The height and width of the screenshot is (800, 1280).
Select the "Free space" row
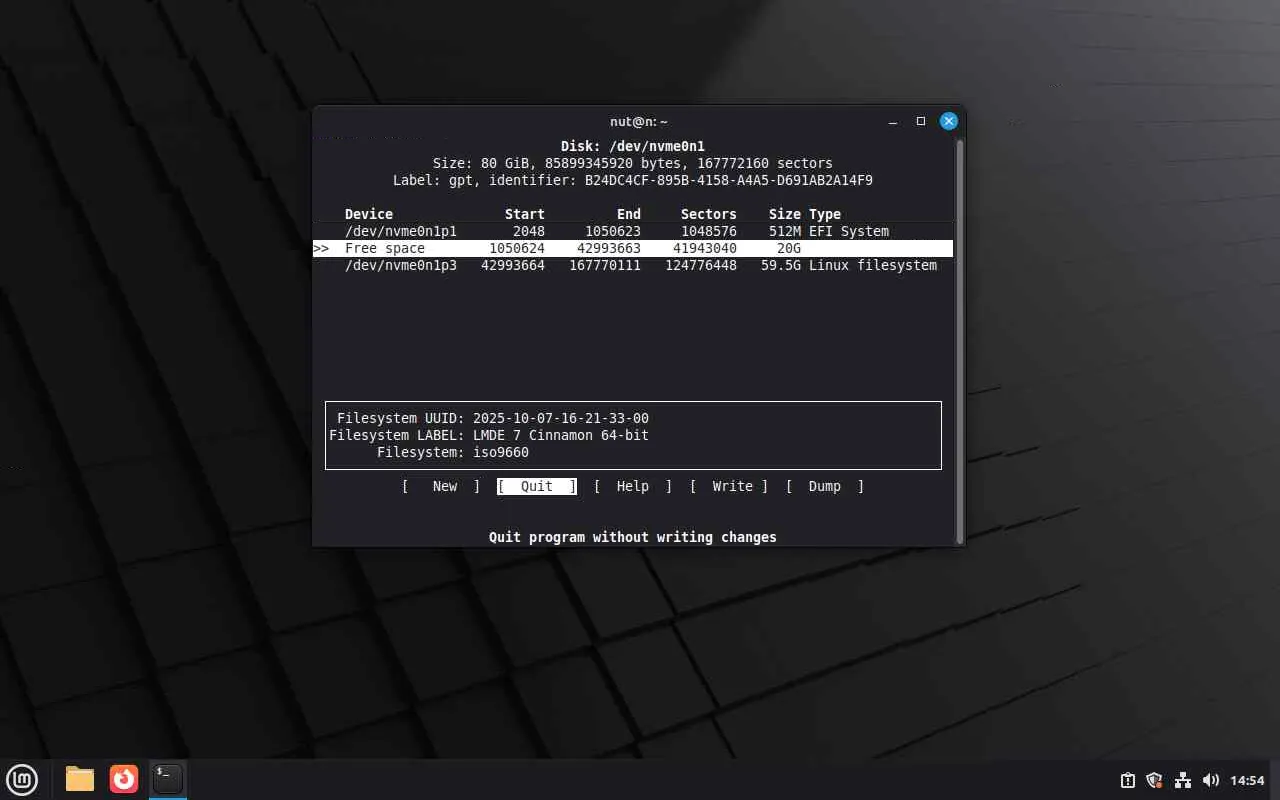click(x=633, y=248)
